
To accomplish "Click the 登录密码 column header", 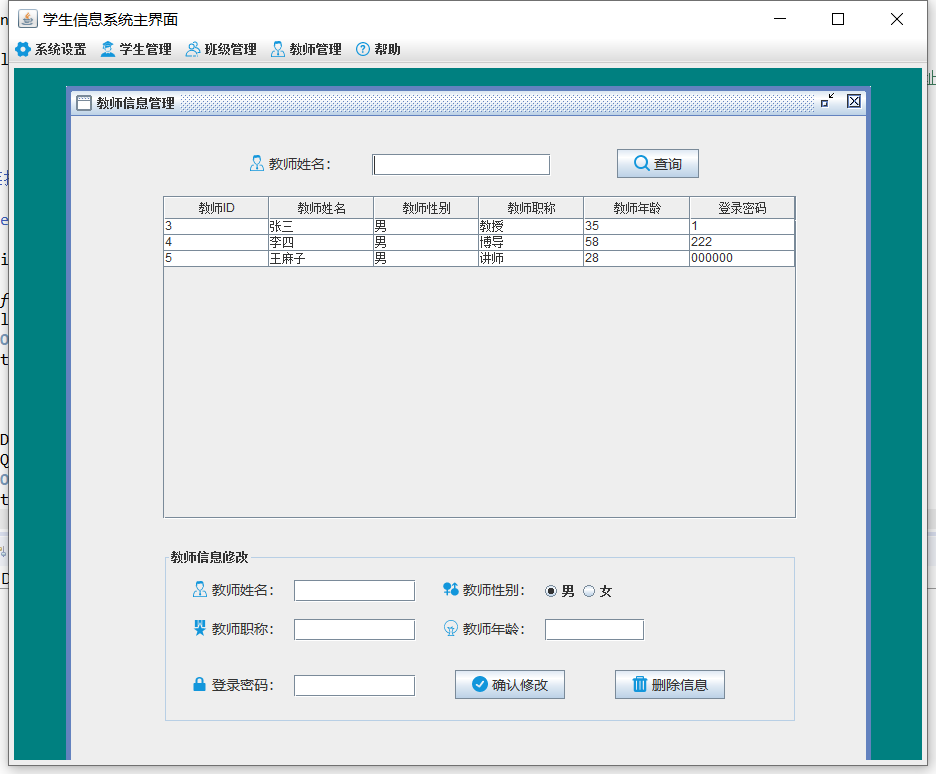I will 742,208.
